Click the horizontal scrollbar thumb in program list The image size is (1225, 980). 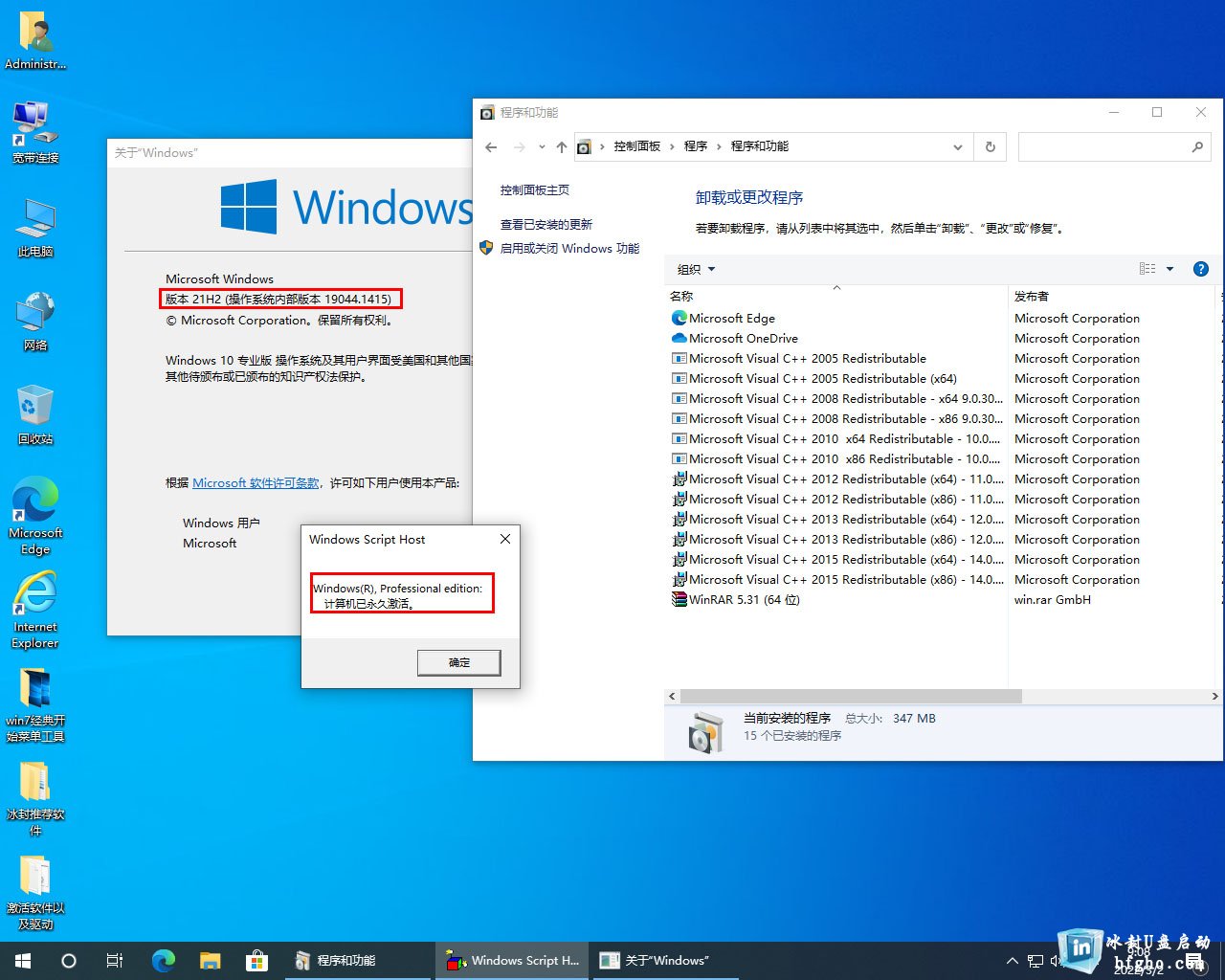851,697
